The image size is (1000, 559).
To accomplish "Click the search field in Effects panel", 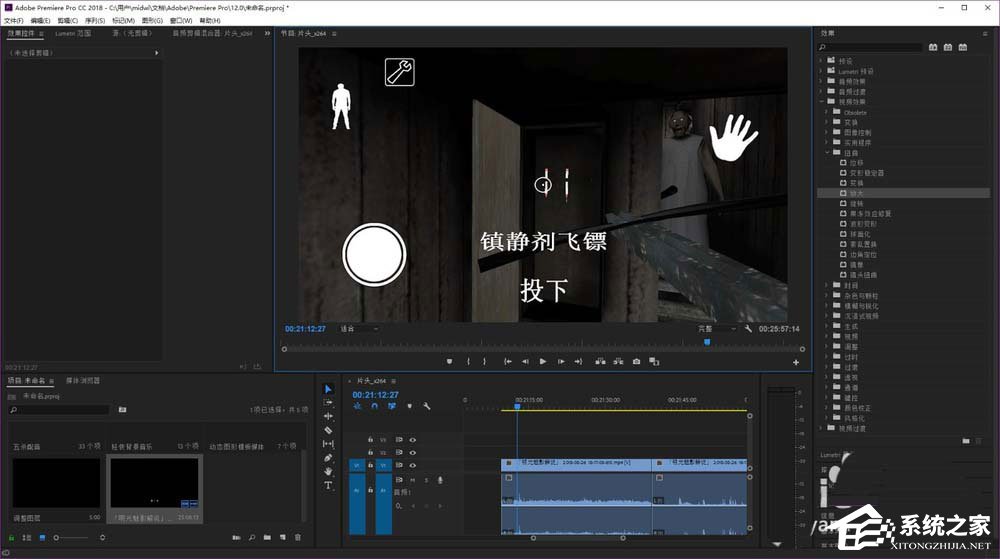I will pyautogui.click(x=868, y=46).
